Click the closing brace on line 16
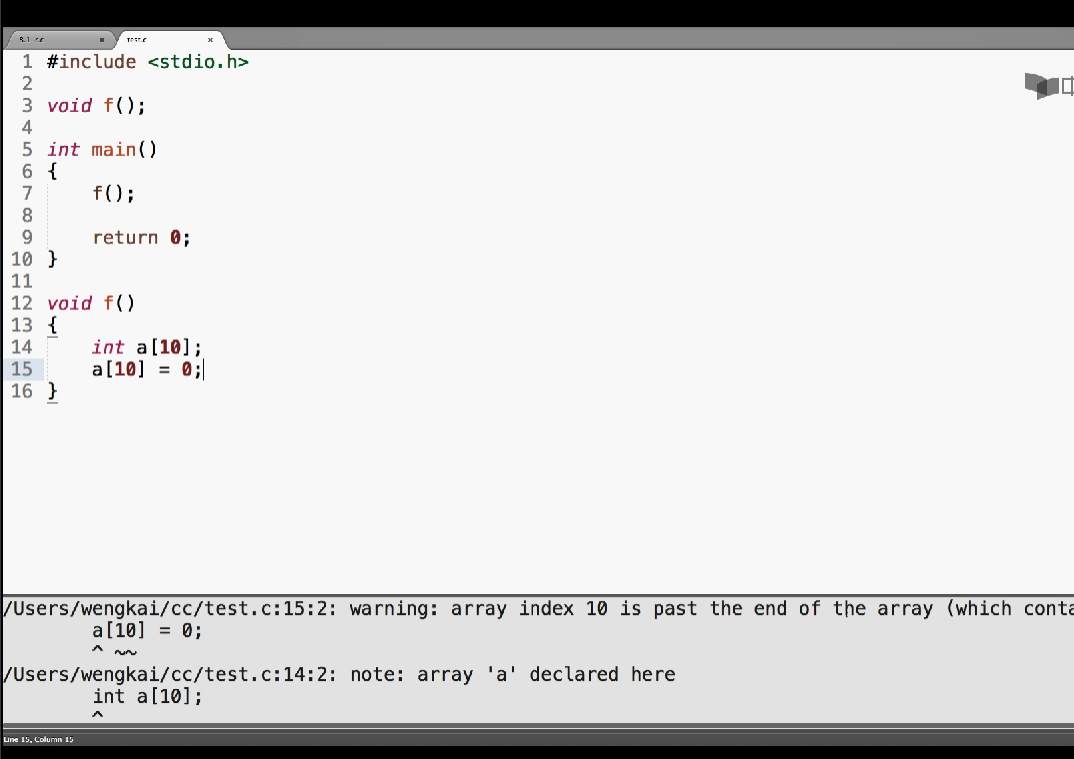 click(52, 391)
